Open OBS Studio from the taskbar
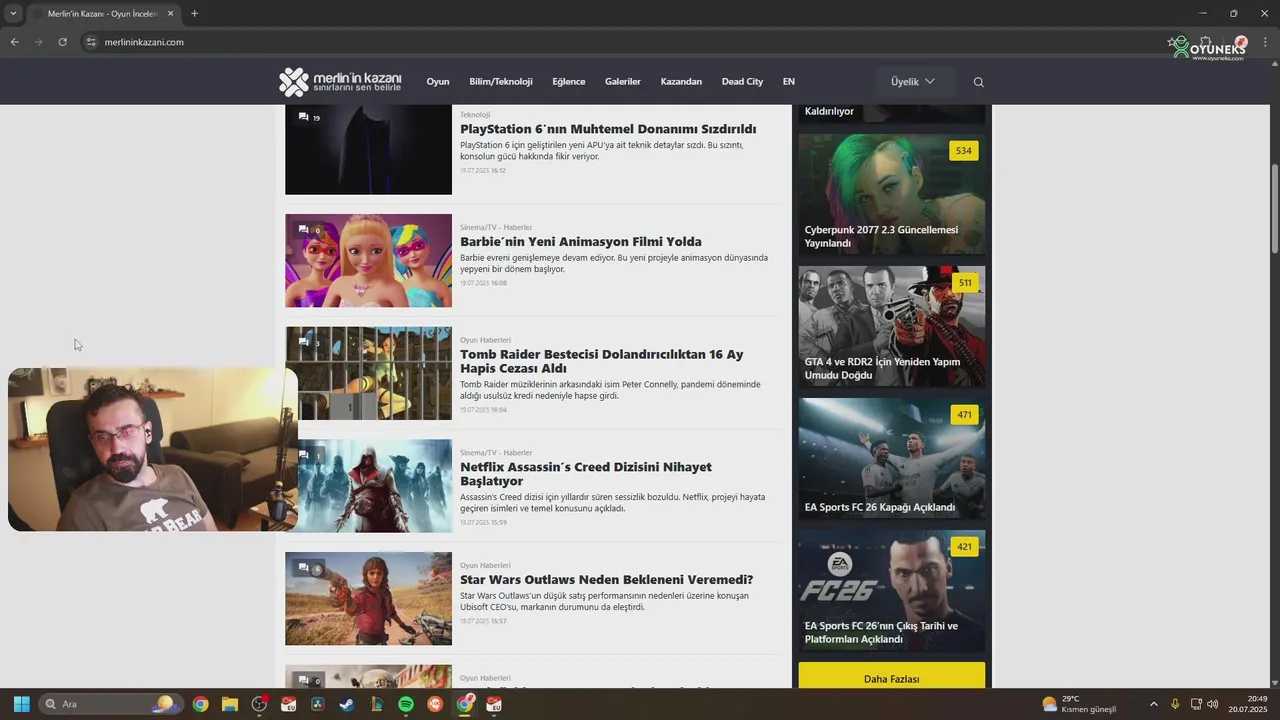Viewport: 1280px width, 720px height. [x=259, y=704]
